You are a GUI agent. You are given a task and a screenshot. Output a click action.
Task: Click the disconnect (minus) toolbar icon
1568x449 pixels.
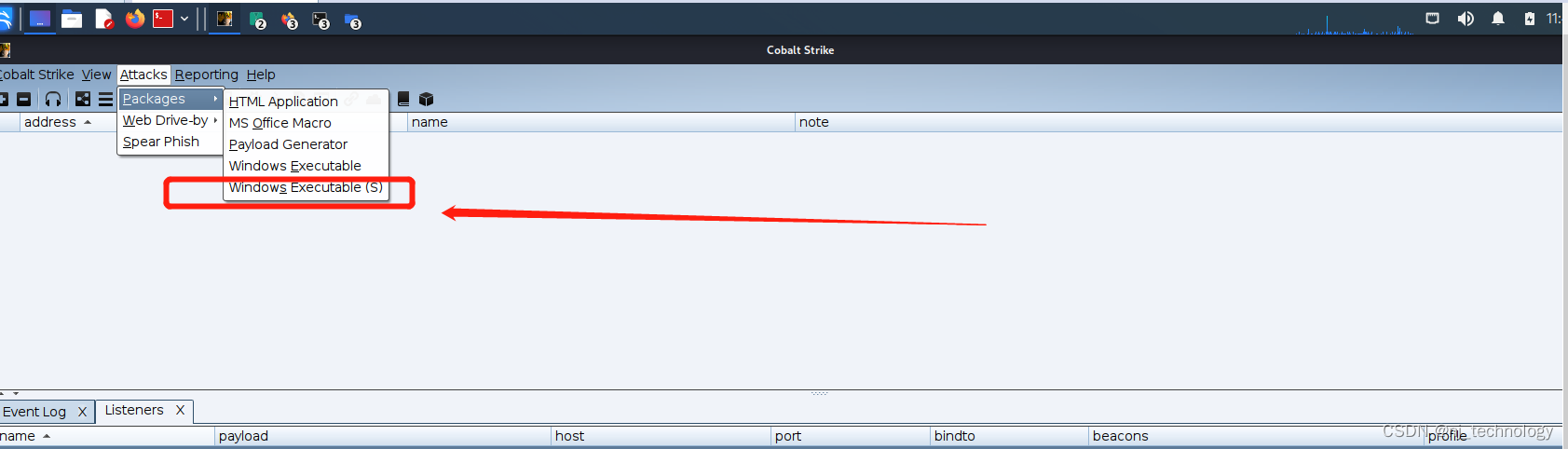click(x=24, y=99)
